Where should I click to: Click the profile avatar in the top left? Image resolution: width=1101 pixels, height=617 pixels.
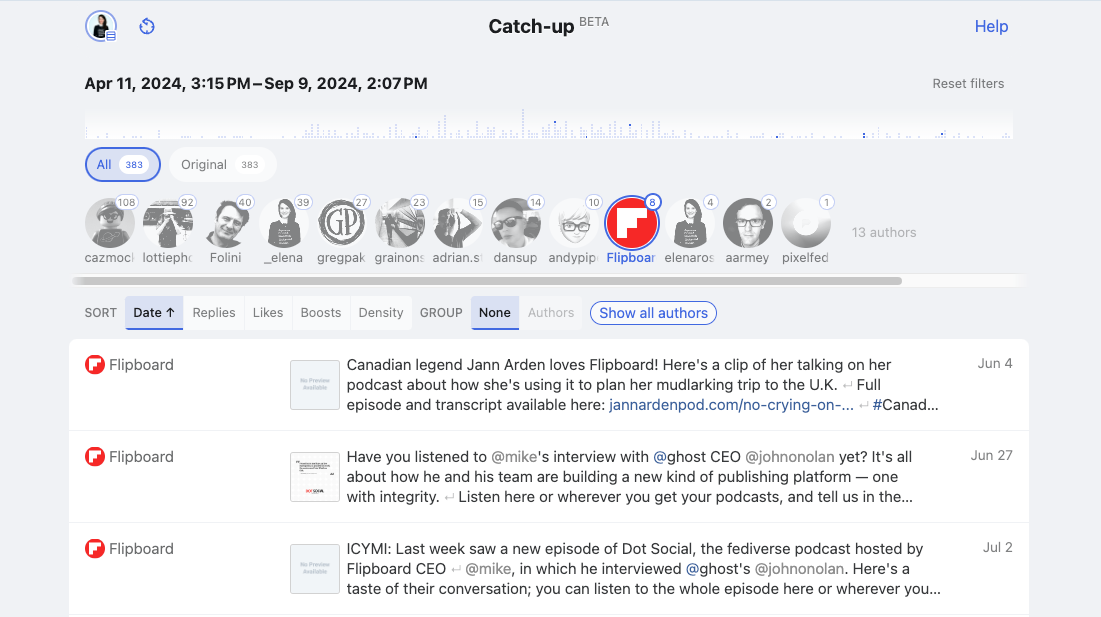[101, 27]
